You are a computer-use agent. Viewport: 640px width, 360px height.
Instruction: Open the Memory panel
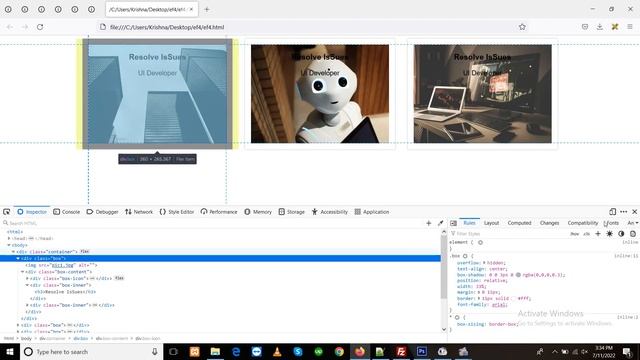(x=258, y=212)
